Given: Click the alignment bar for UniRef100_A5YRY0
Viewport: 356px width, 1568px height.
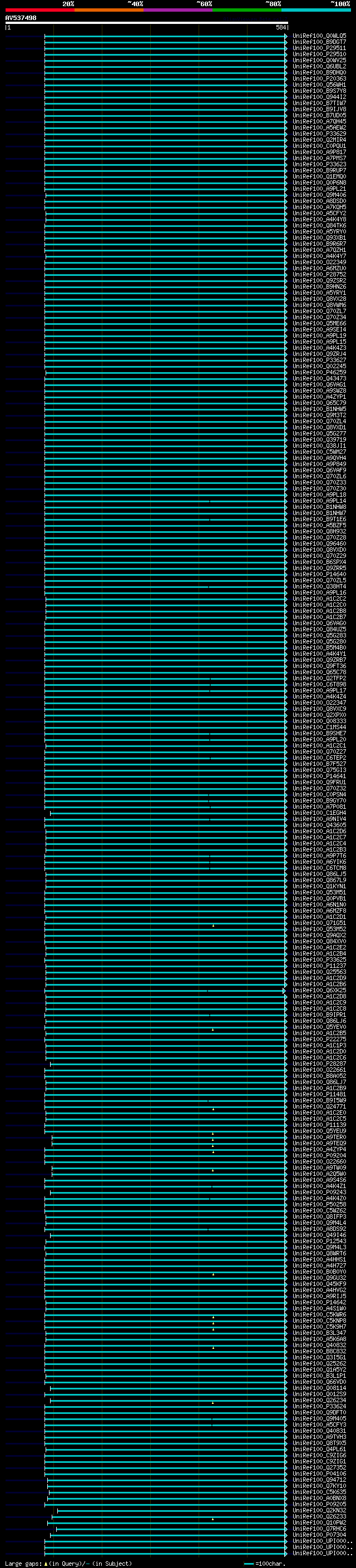Looking at the screenshot, I should 166,231.
